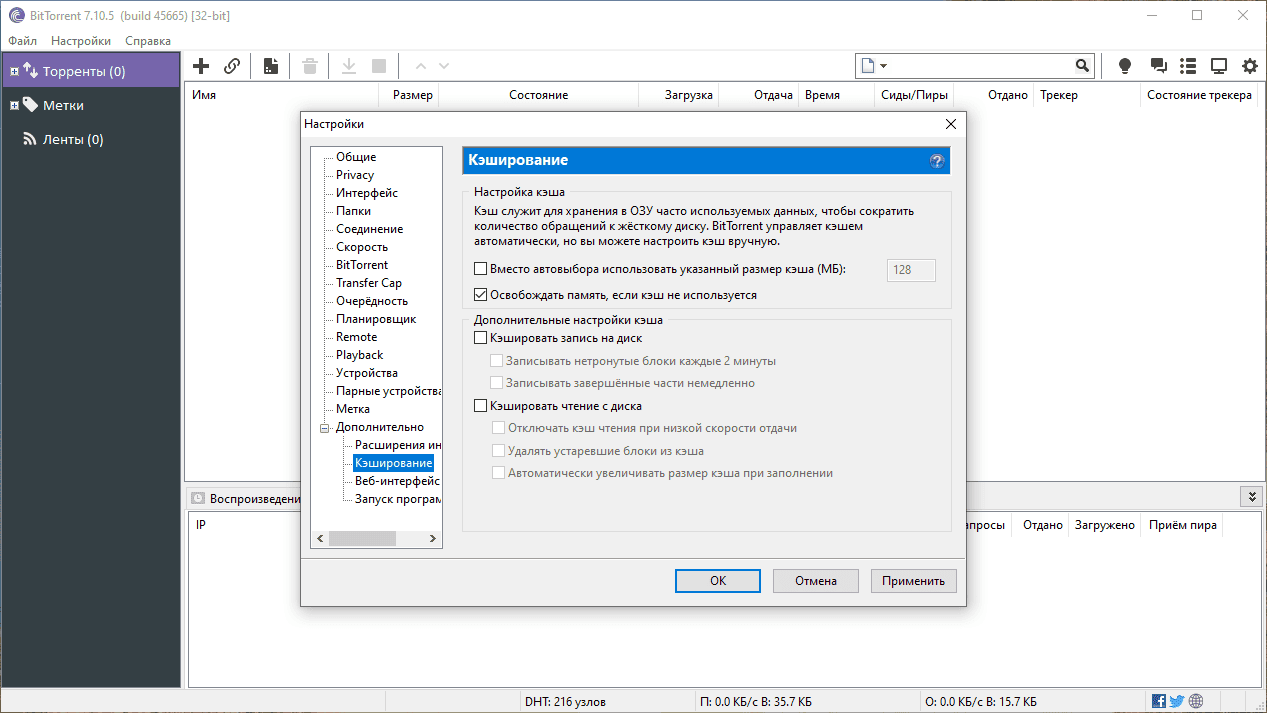Toggle 'Отключать кэш чтения при низкой скорости отдачи'
This screenshot has width=1267, height=713.
click(x=498, y=428)
